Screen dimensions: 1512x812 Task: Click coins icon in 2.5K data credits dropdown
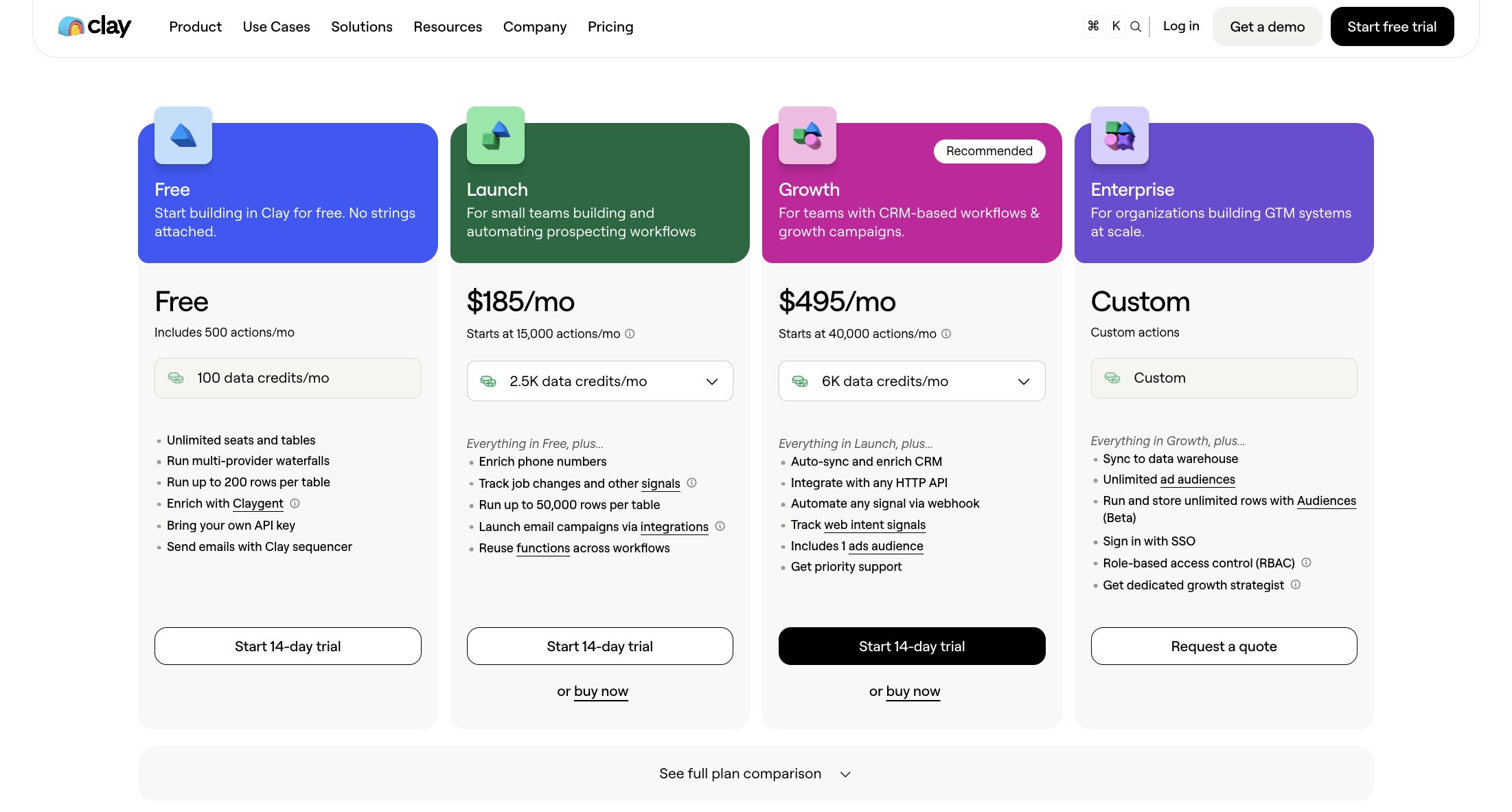coord(488,381)
